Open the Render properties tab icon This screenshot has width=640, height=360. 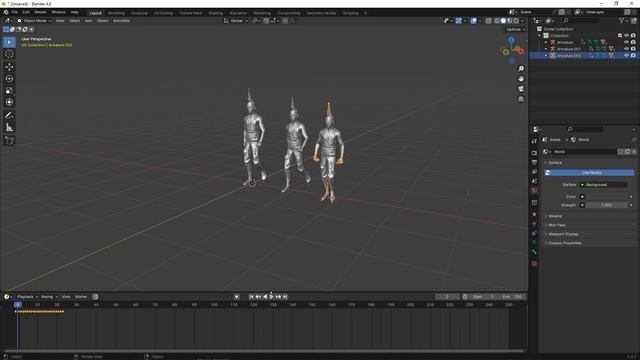534,153
